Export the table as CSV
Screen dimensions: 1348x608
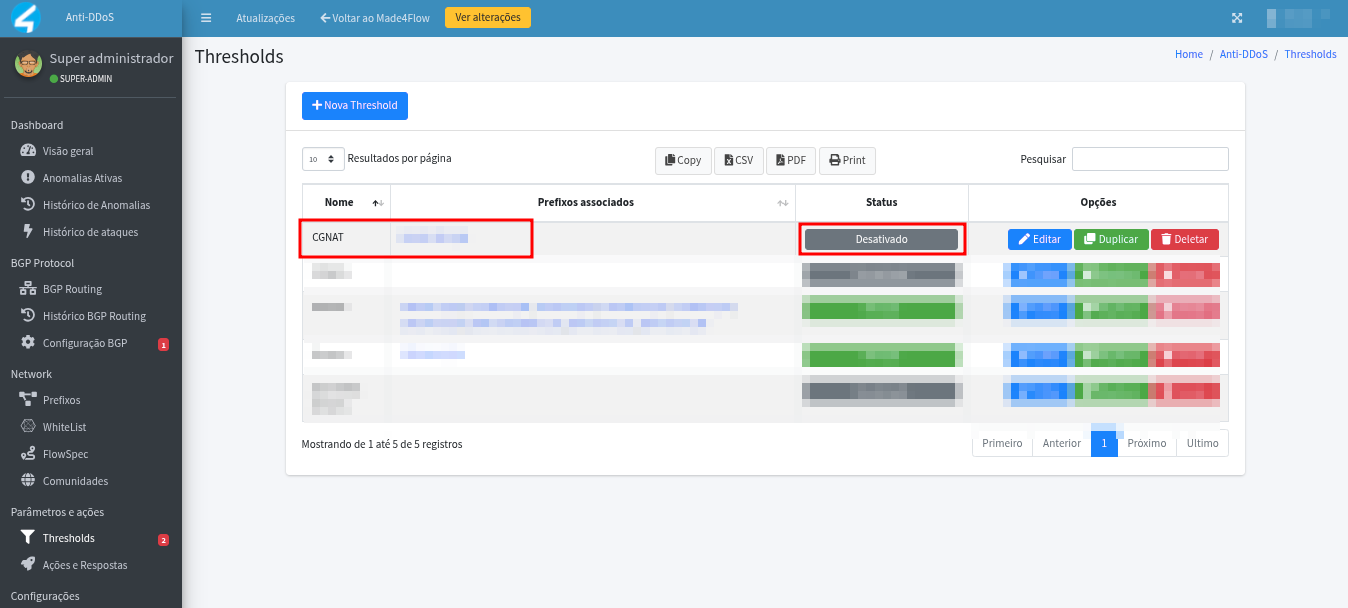(739, 160)
